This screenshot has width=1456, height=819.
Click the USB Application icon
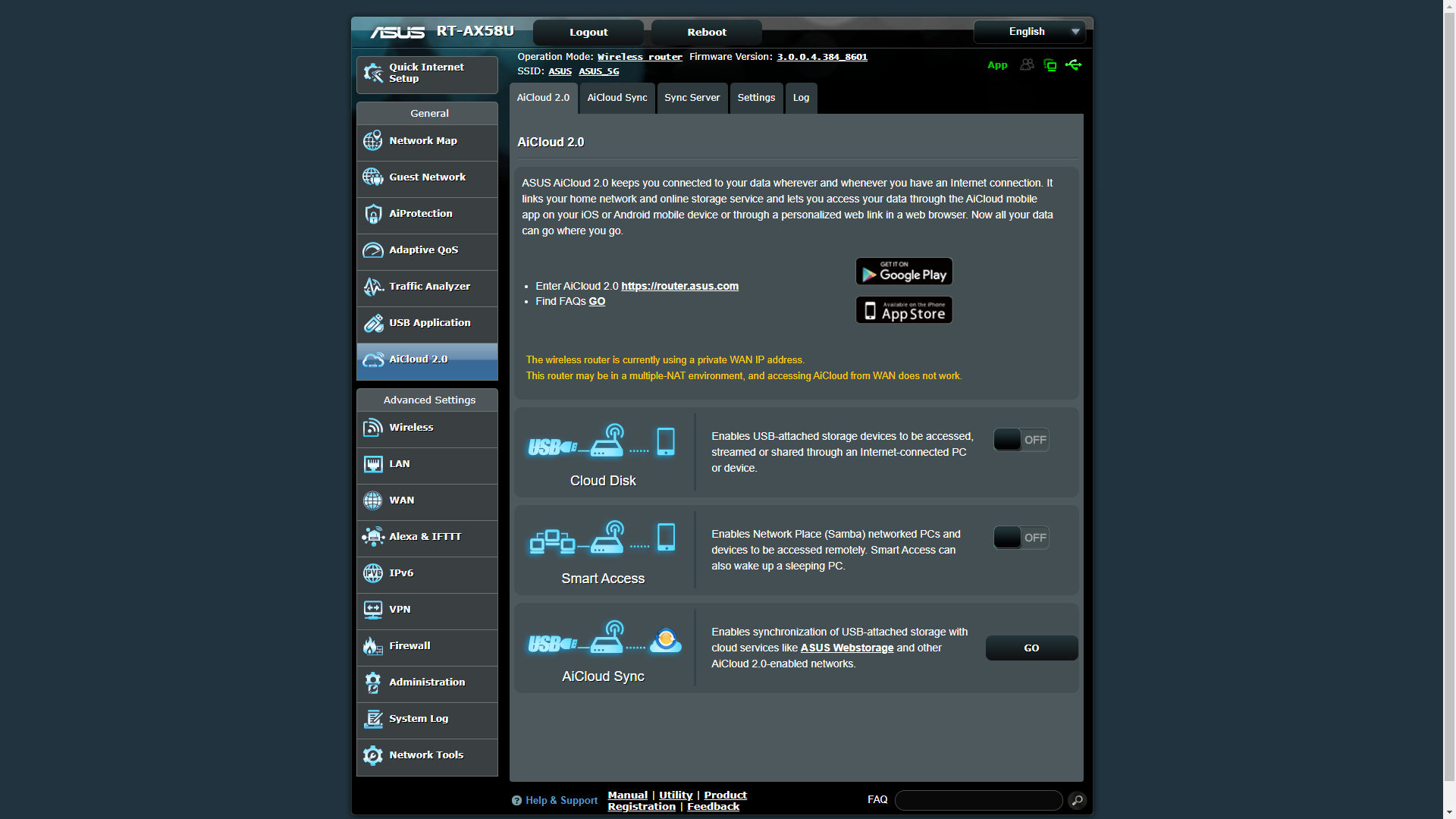372,323
